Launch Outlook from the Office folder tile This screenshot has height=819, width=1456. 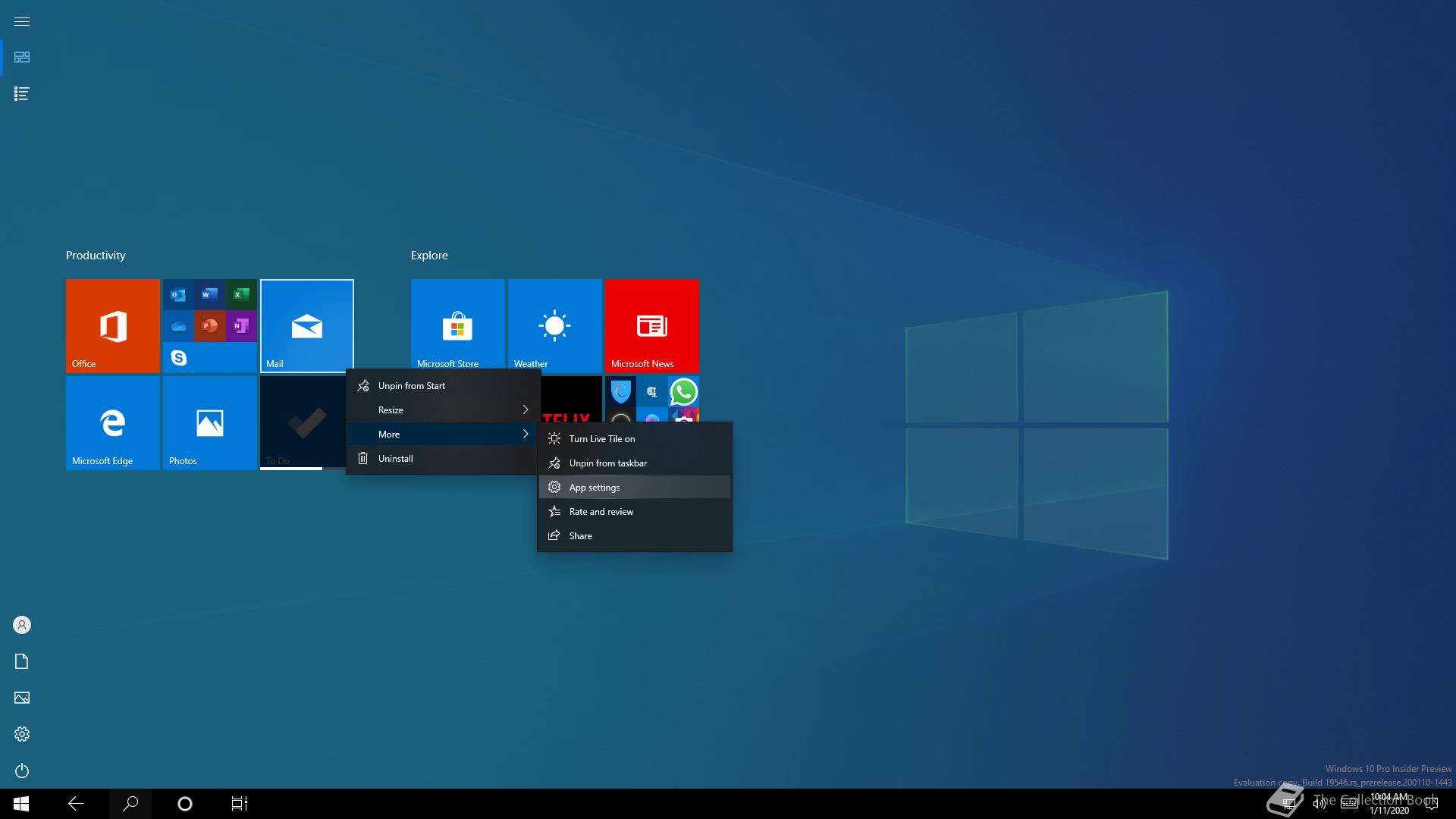[178, 294]
